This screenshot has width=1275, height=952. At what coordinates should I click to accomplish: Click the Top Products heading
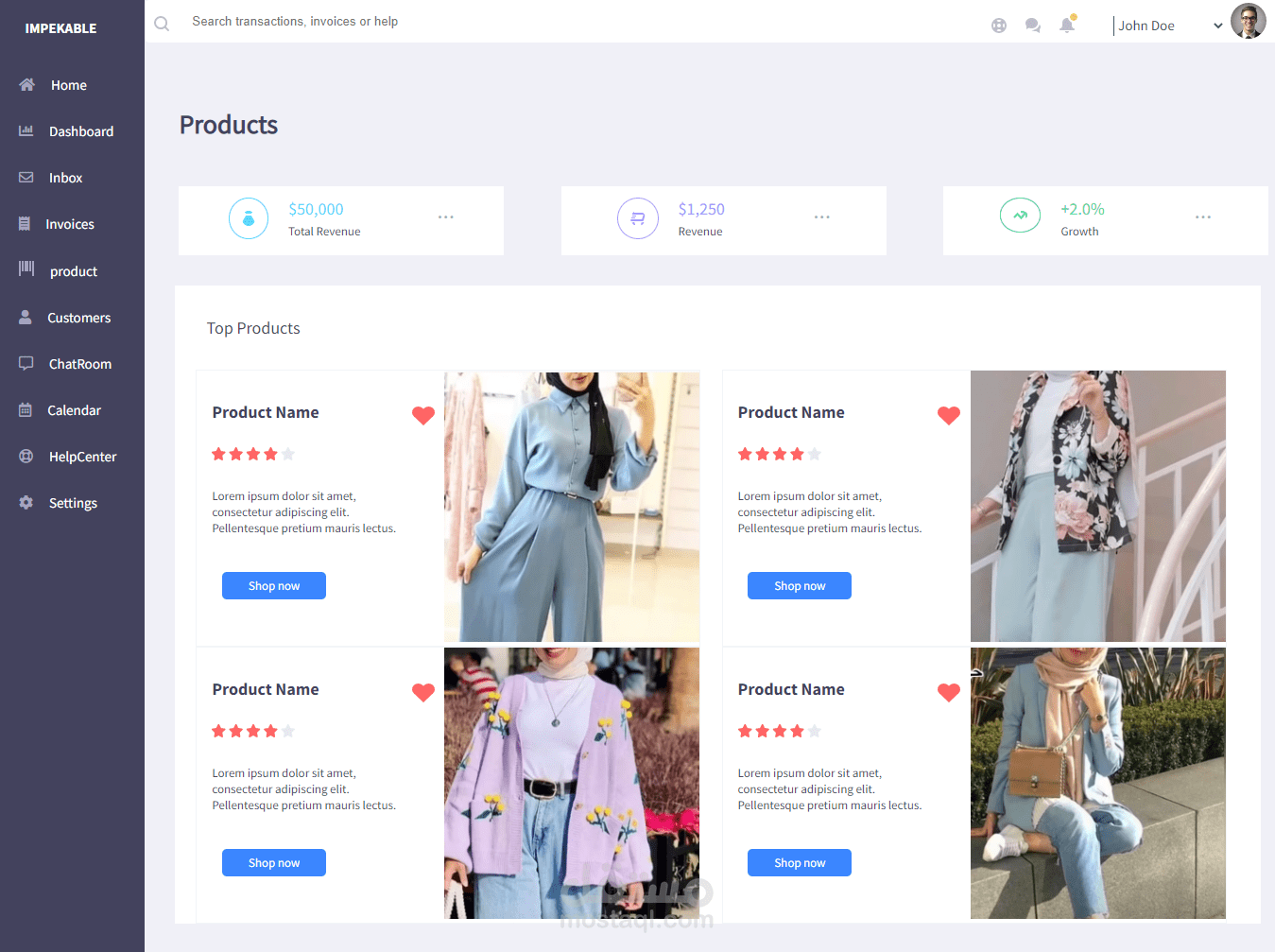[253, 328]
